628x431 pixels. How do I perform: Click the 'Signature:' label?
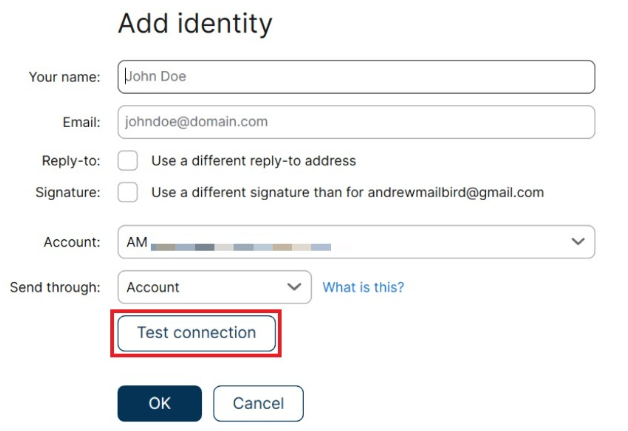pos(68,192)
